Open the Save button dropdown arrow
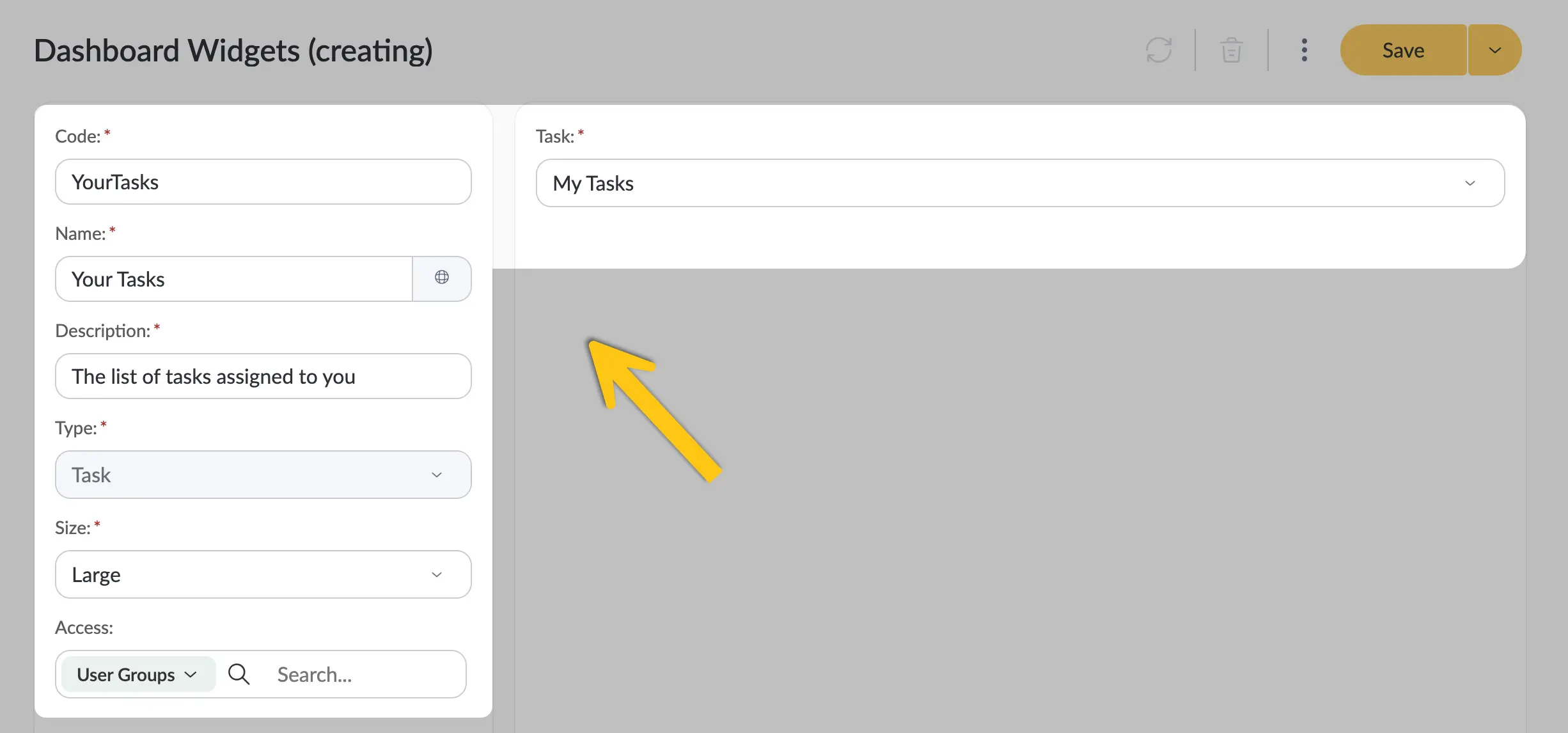This screenshot has height=733, width=1568. pyautogui.click(x=1494, y=50)
